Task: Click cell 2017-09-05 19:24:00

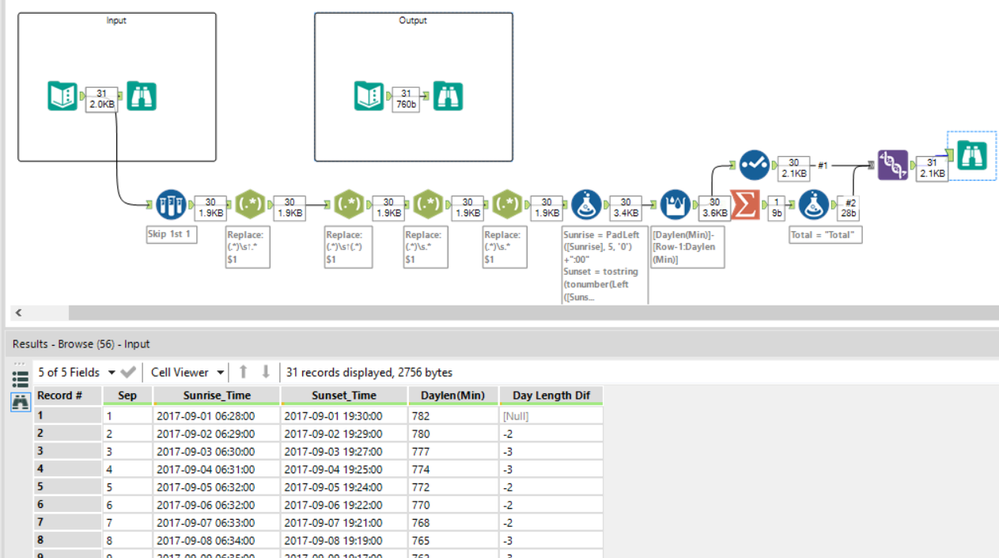Action: (344, 487)
